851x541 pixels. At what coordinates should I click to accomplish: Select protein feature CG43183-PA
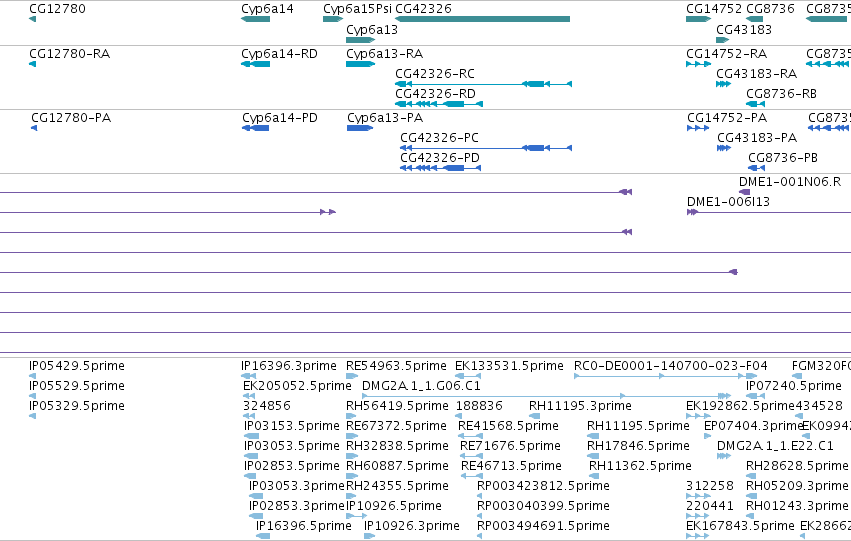pyautogui.click(x=724, y=148)
